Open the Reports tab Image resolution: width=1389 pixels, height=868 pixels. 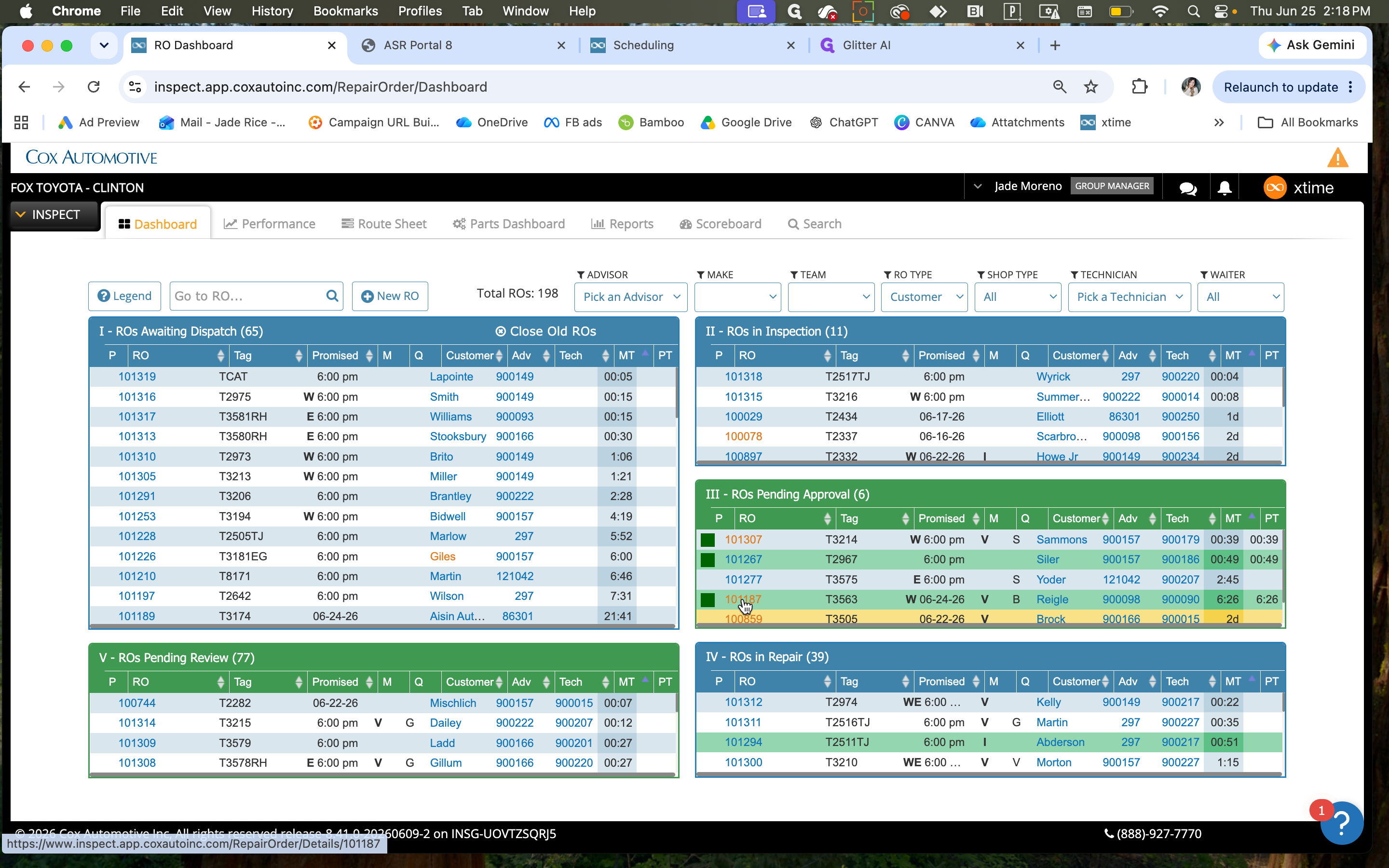pyautogui.click(x=622, y=224)
